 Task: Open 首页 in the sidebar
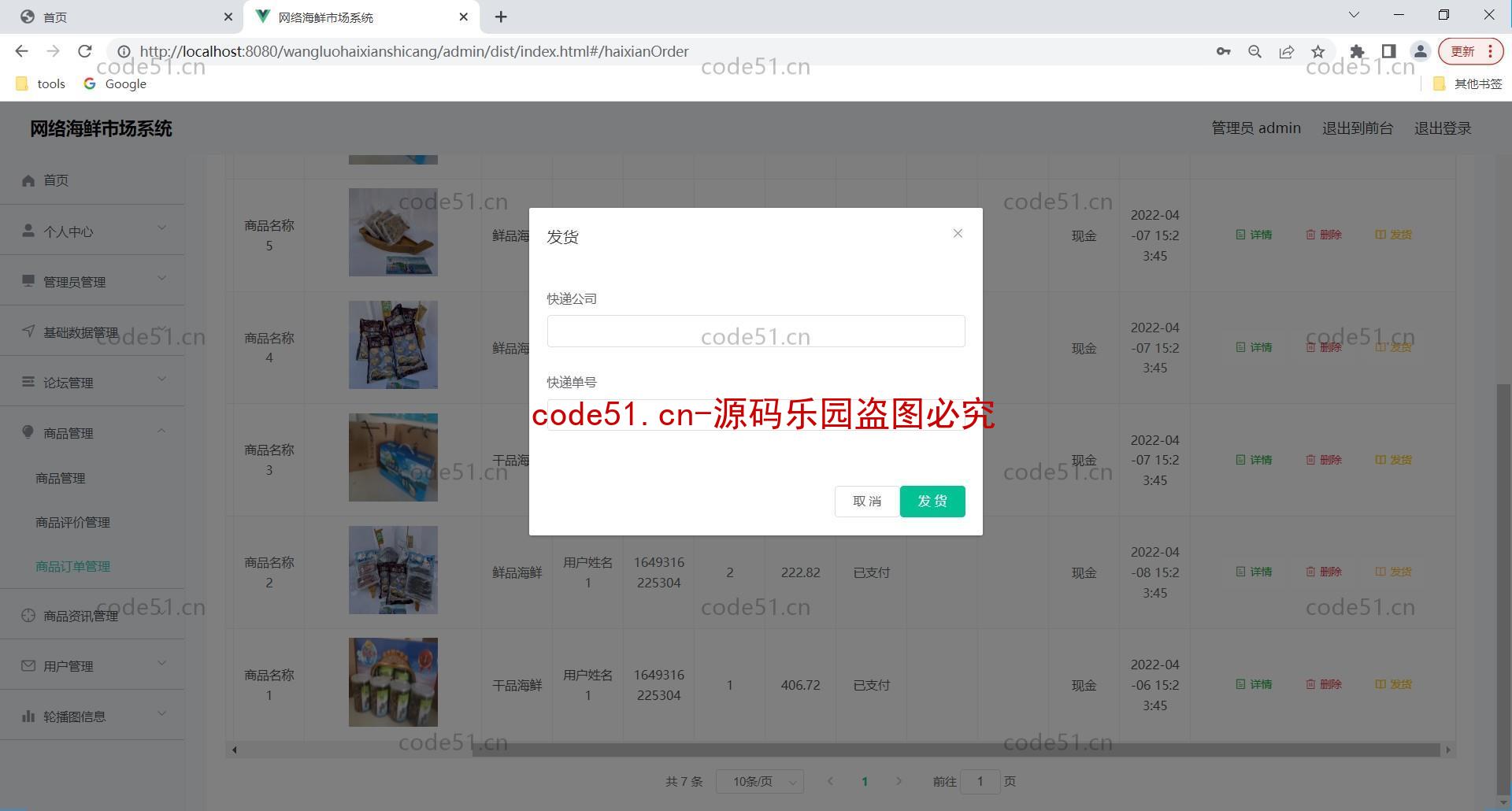coord(92,180)
